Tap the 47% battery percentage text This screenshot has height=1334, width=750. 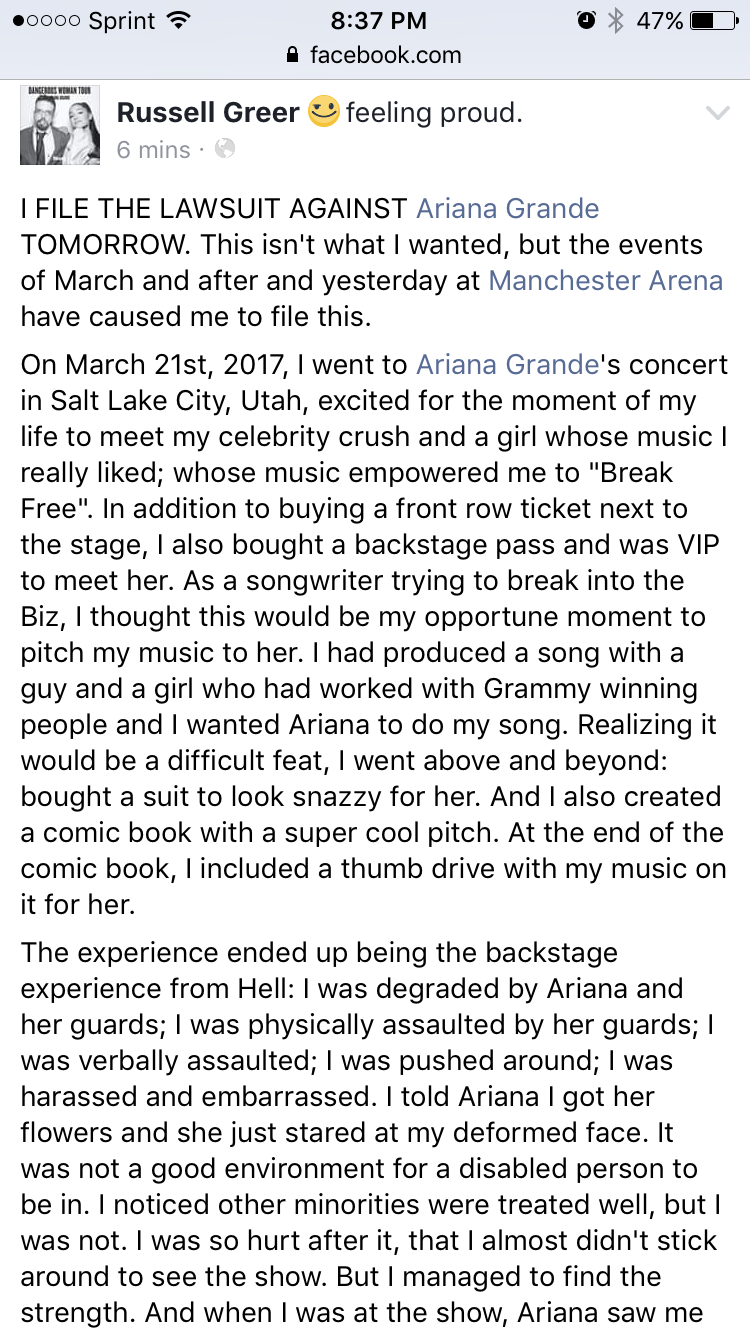659,20
